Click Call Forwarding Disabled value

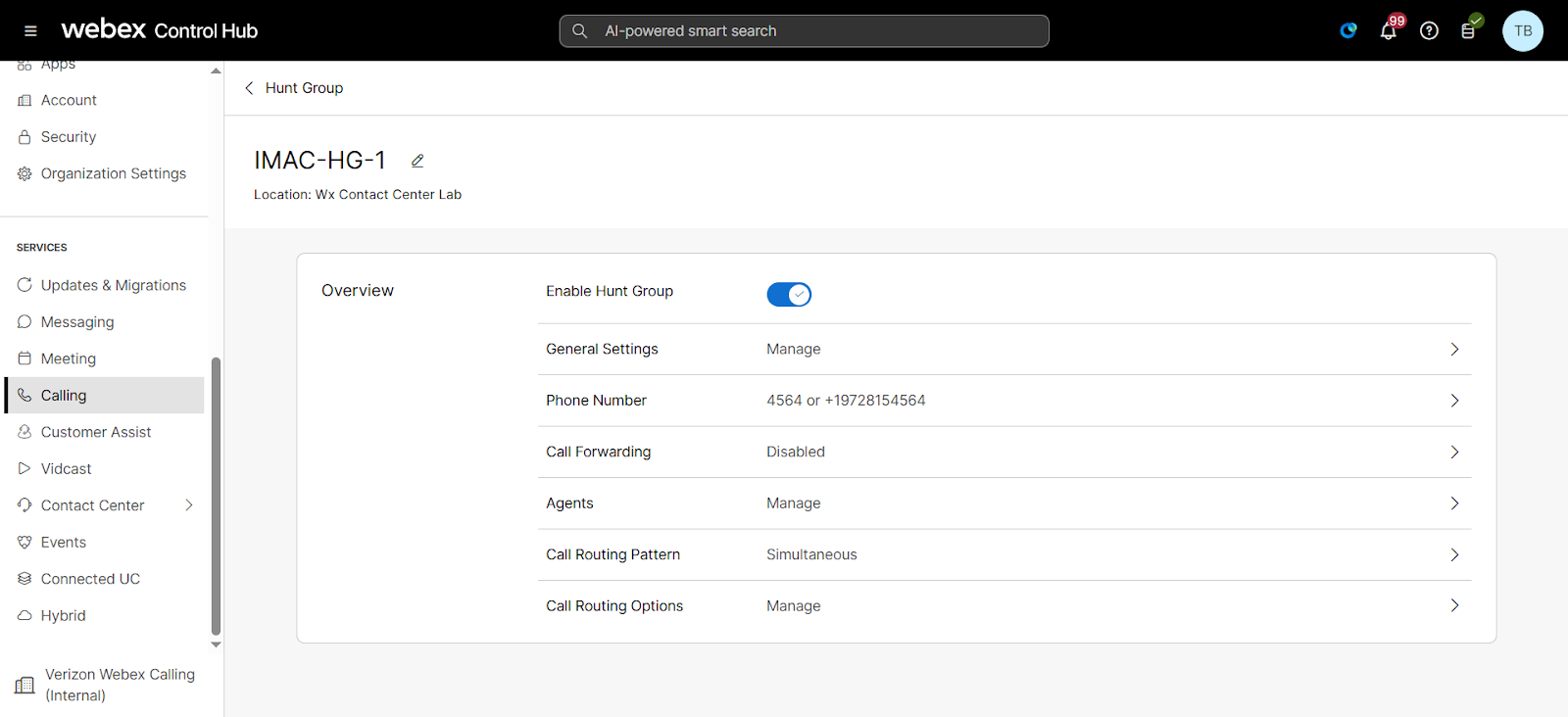[x=796, y=453]
